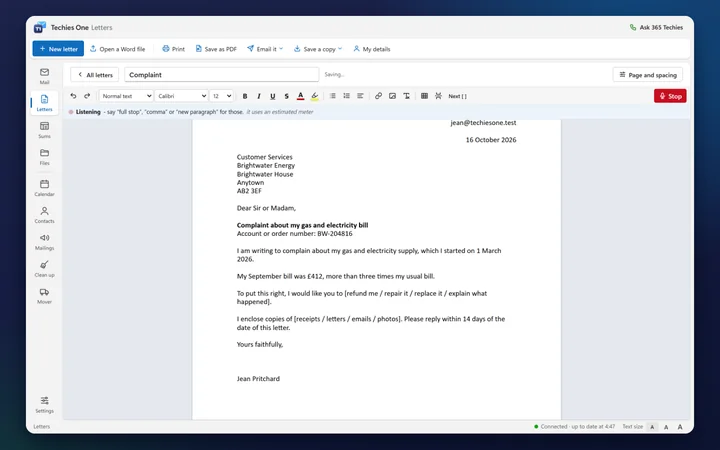Pick the yellow highlight colour button
Image resolution: width=720 pixels, height=450 pixels.
(x=315, y=96)
